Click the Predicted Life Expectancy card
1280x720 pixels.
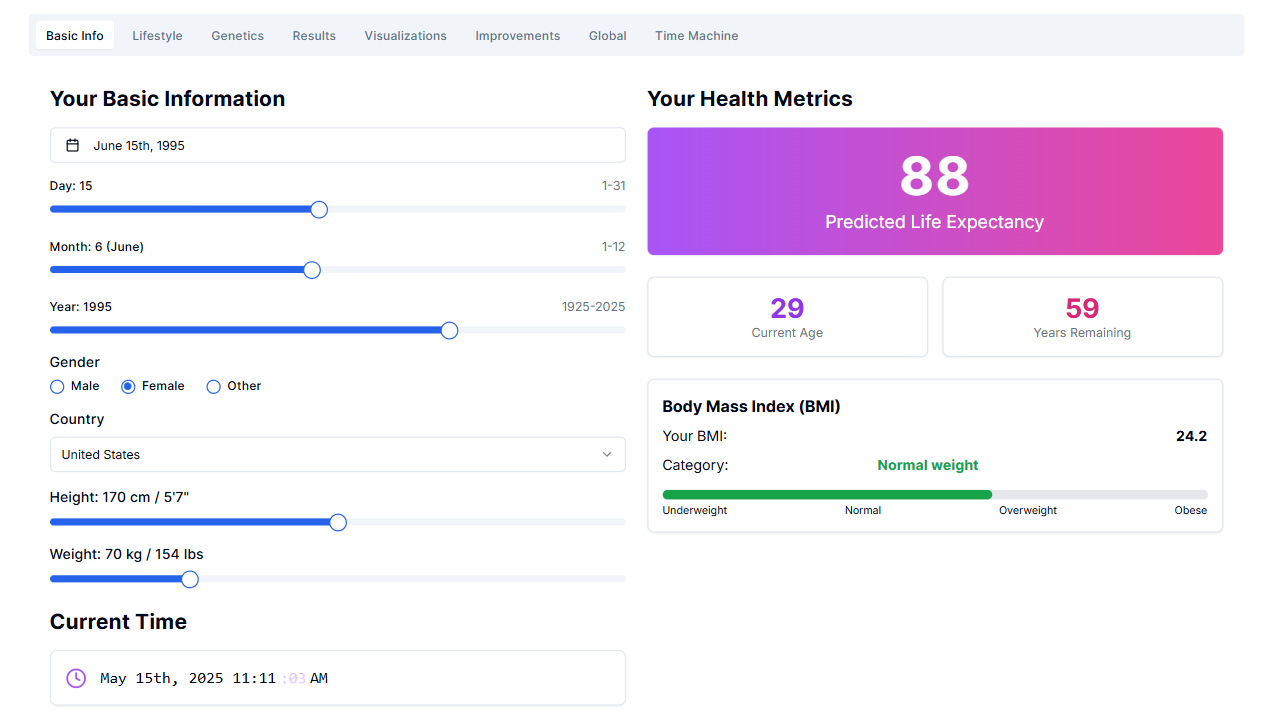(934, 191)
